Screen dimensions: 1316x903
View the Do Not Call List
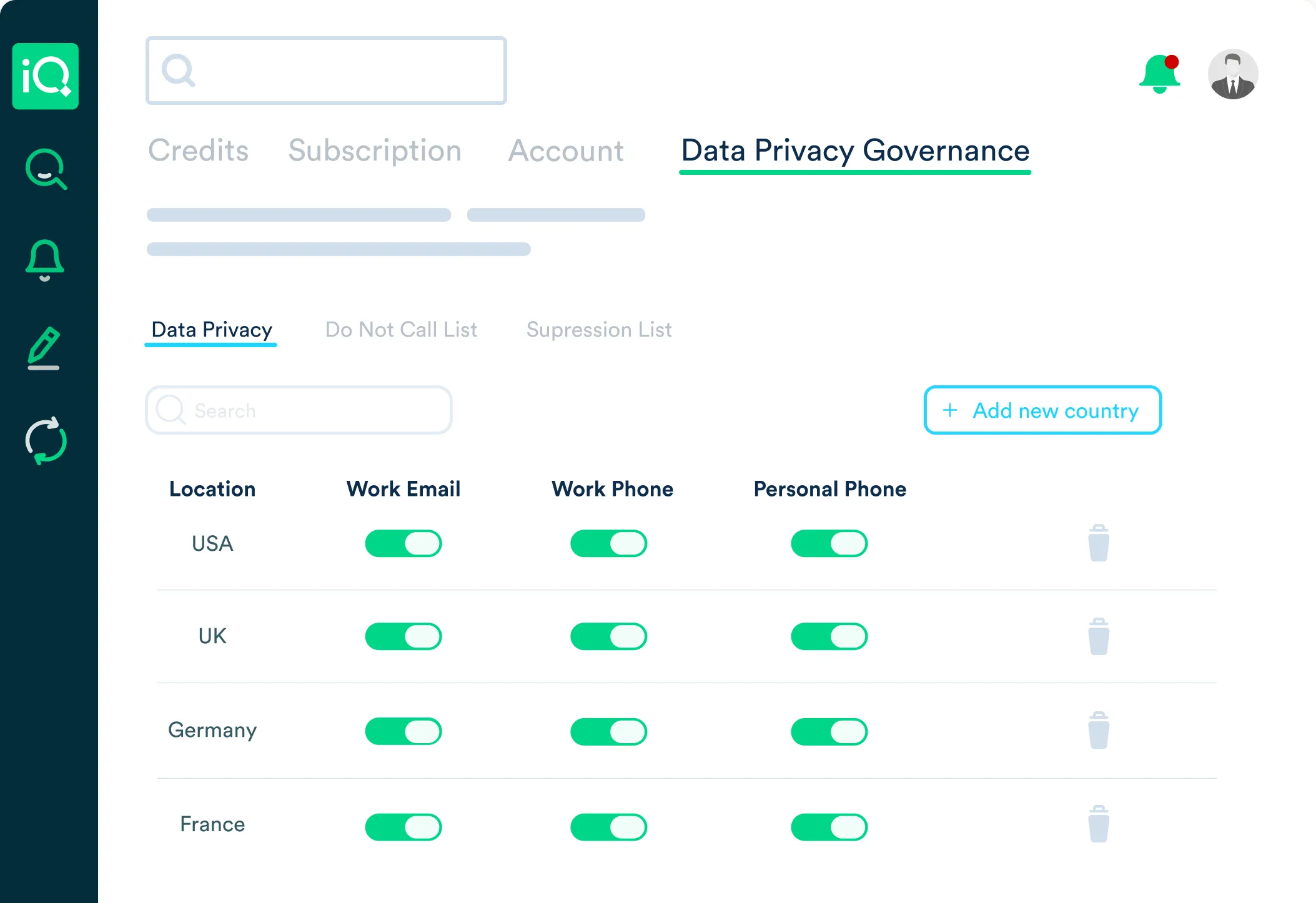pos(401,329)
